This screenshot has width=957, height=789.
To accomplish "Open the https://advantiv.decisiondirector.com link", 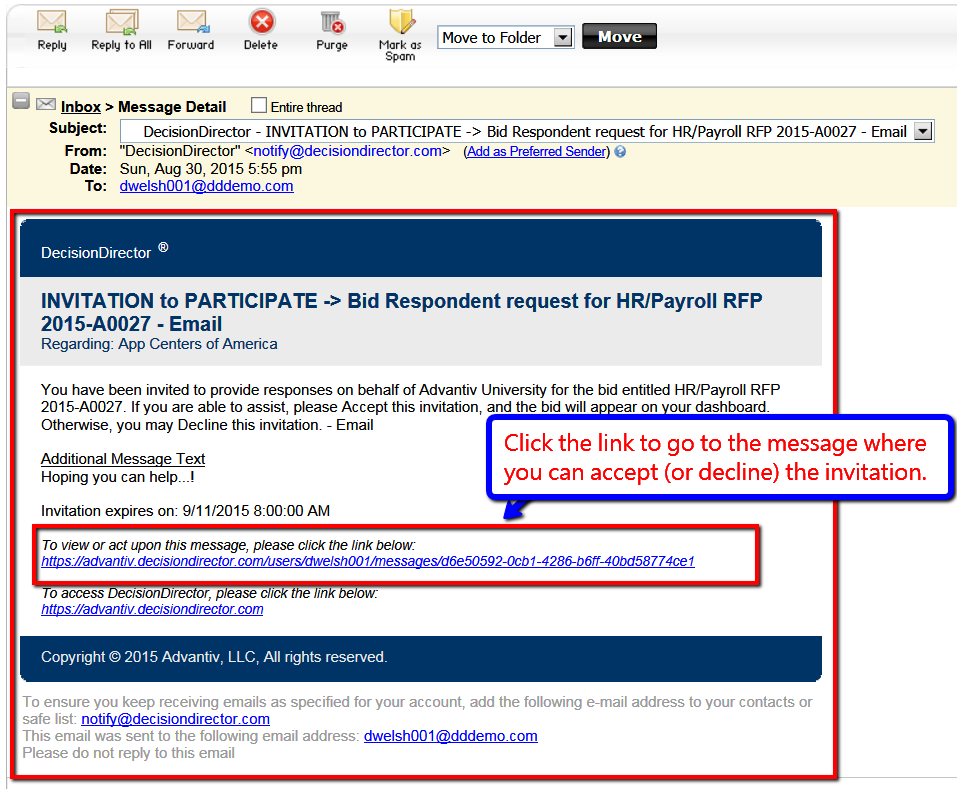I will [152, 609].
